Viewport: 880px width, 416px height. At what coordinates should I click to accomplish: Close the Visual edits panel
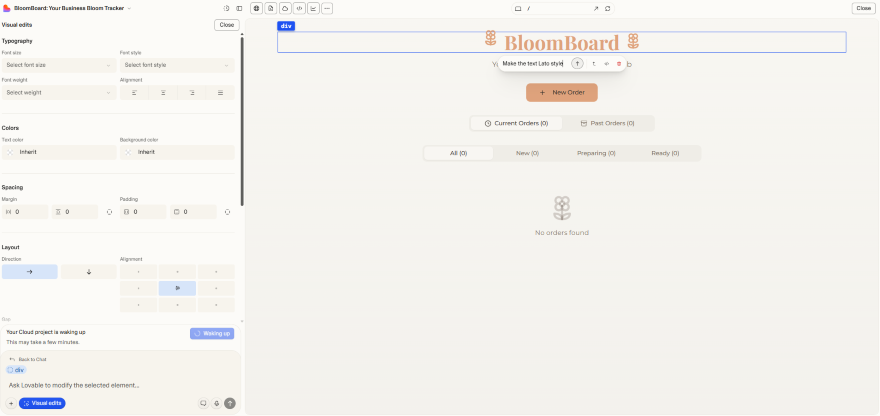pyautogui.click(x=227, y=25)
